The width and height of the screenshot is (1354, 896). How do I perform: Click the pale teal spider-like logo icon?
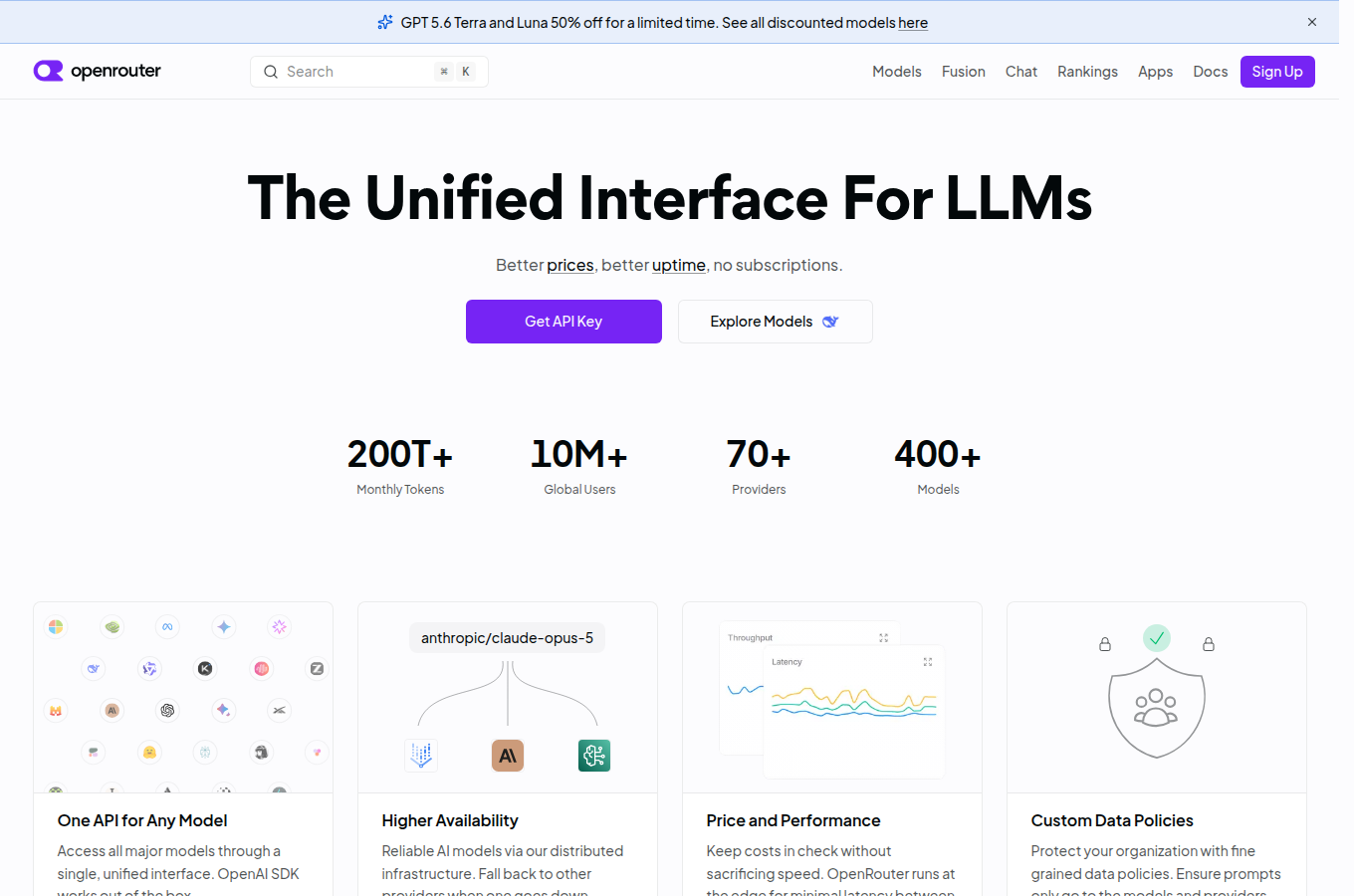click(x=205, y=753)
